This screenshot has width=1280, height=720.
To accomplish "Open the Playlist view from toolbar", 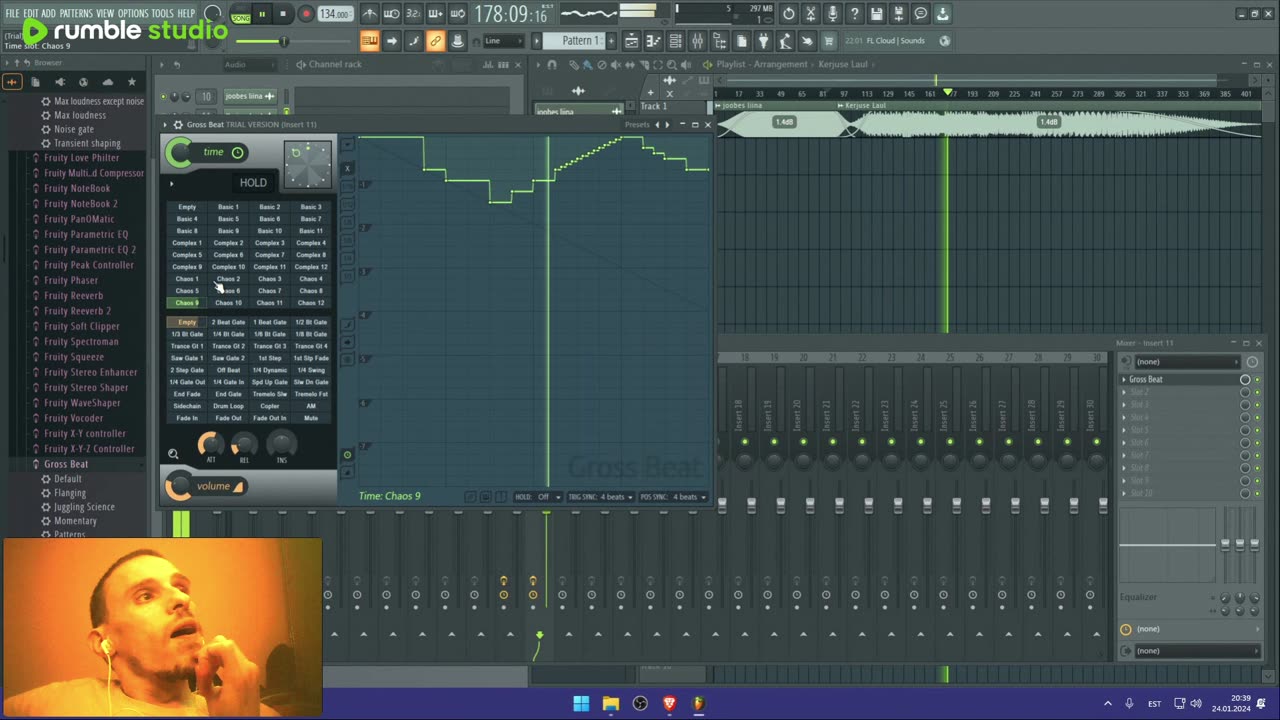I will click(631, 41).
